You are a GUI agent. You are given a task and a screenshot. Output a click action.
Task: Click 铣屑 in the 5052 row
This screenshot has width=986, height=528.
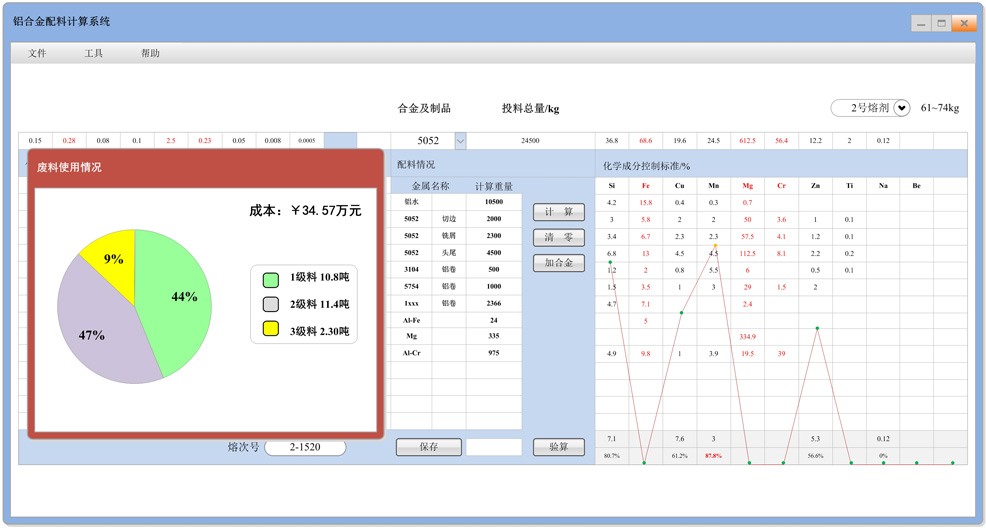(x=448, y=236)
